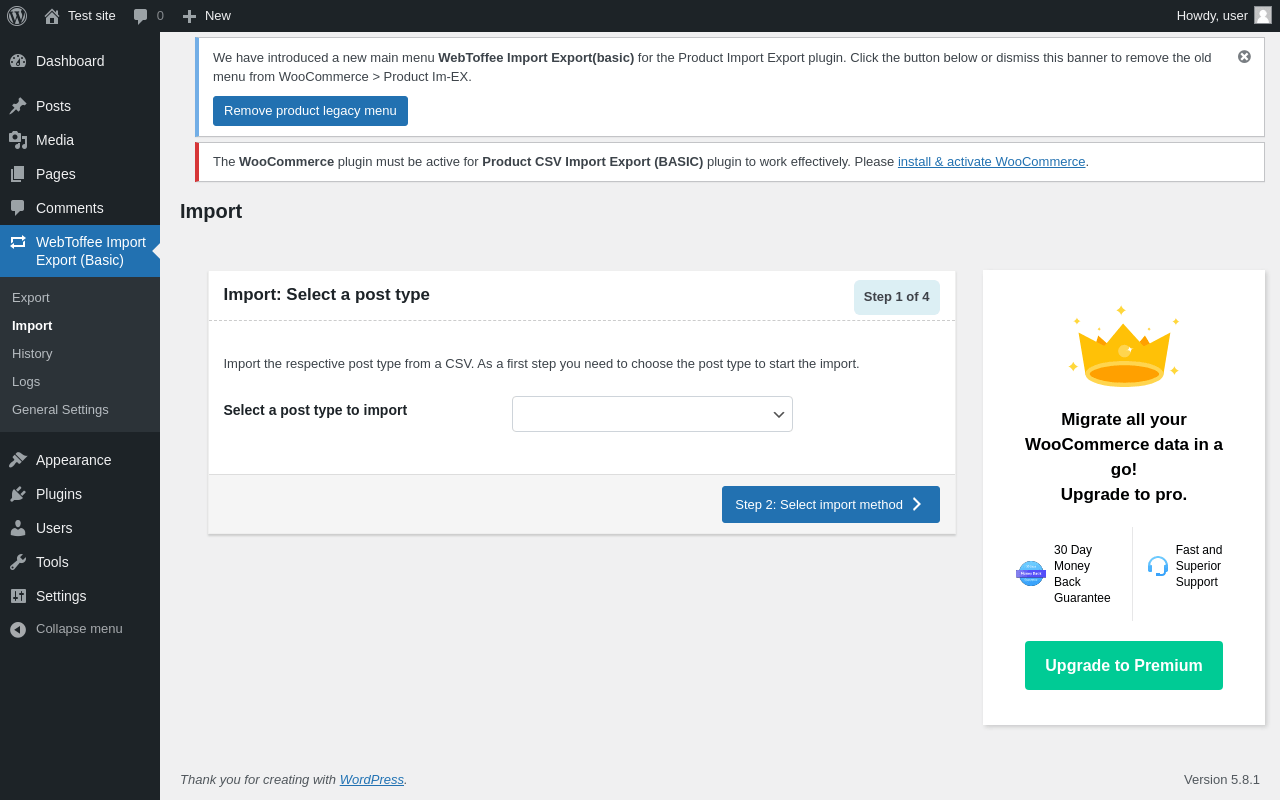Open the post type to import dropdown
The width and height of the screenshot is (1280, 800).
point(652,414)
